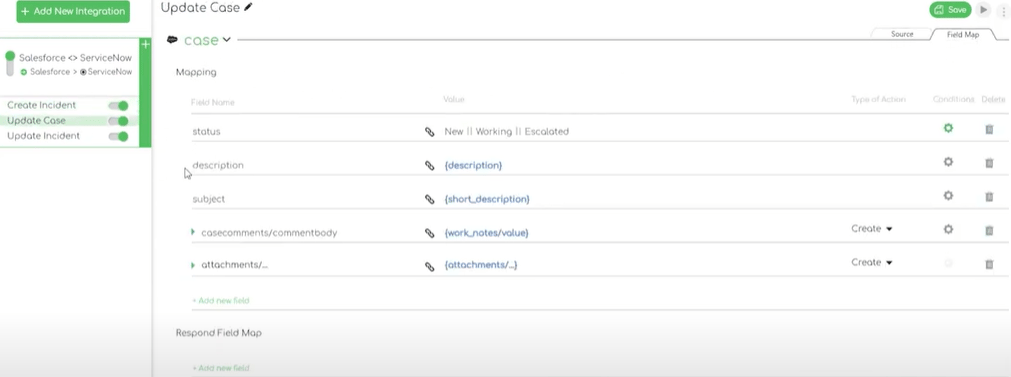Viewport: 1011px width, 377px height.
Task: Switch to the Source tab
Action: click(x=901, y=34)
